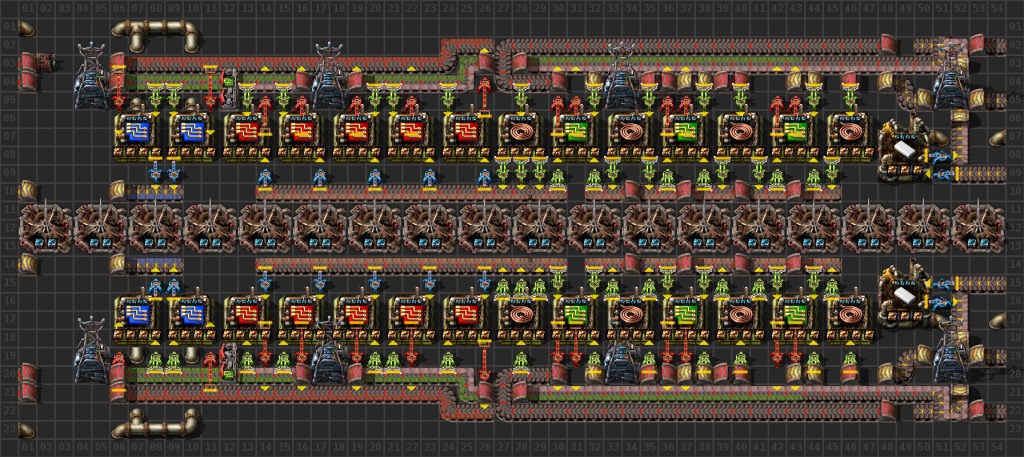Click upper substation at columns 04-05
This screenshot has height=457, width=1024.
click(x=91, y=75)
